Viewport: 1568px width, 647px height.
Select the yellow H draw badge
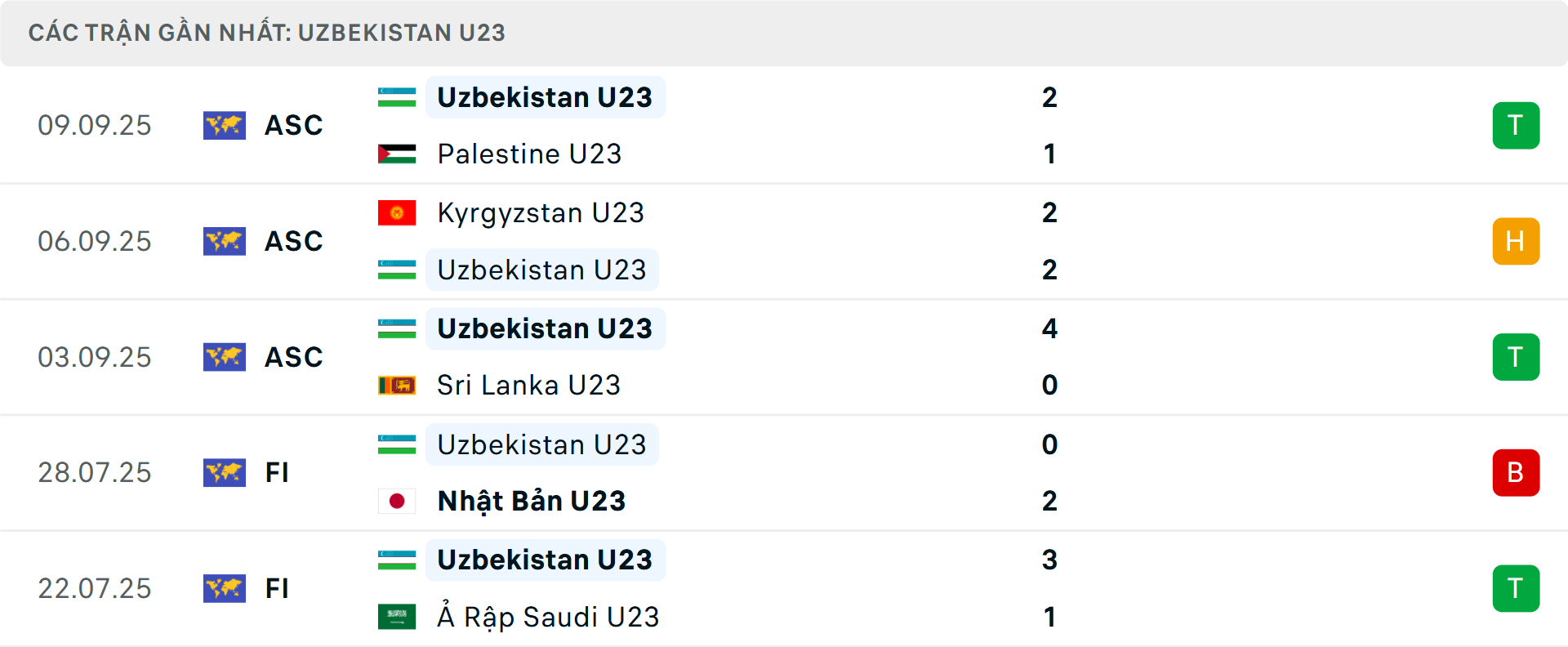[1516, 242]
